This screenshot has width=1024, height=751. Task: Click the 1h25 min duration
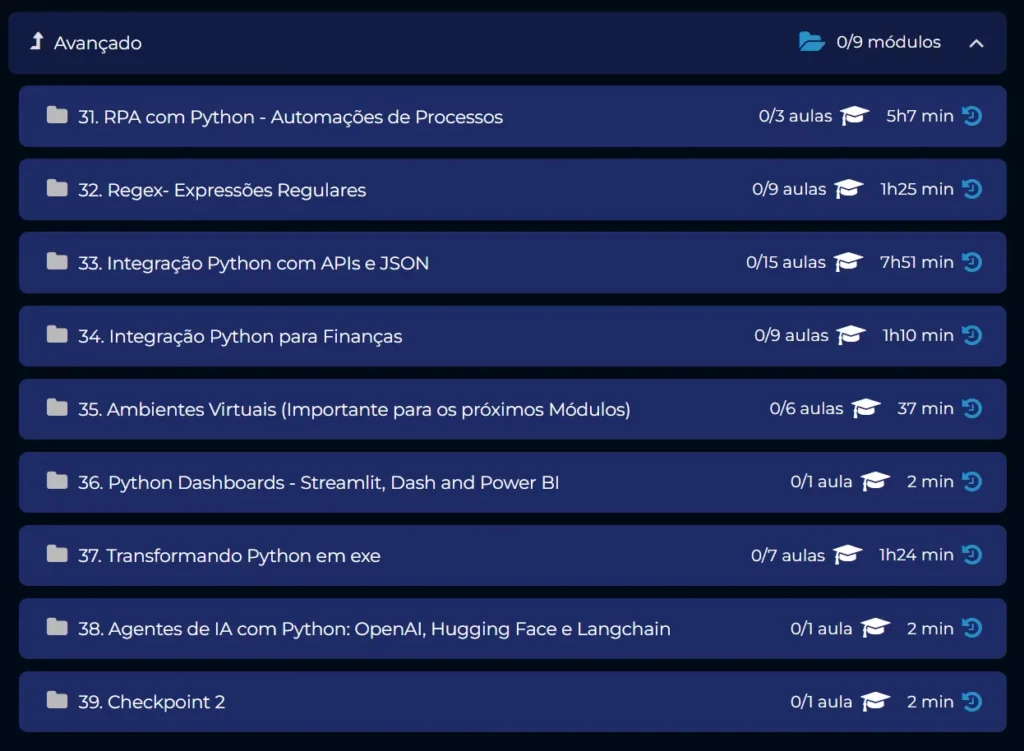pyautogui.click(x=917, y=189)
